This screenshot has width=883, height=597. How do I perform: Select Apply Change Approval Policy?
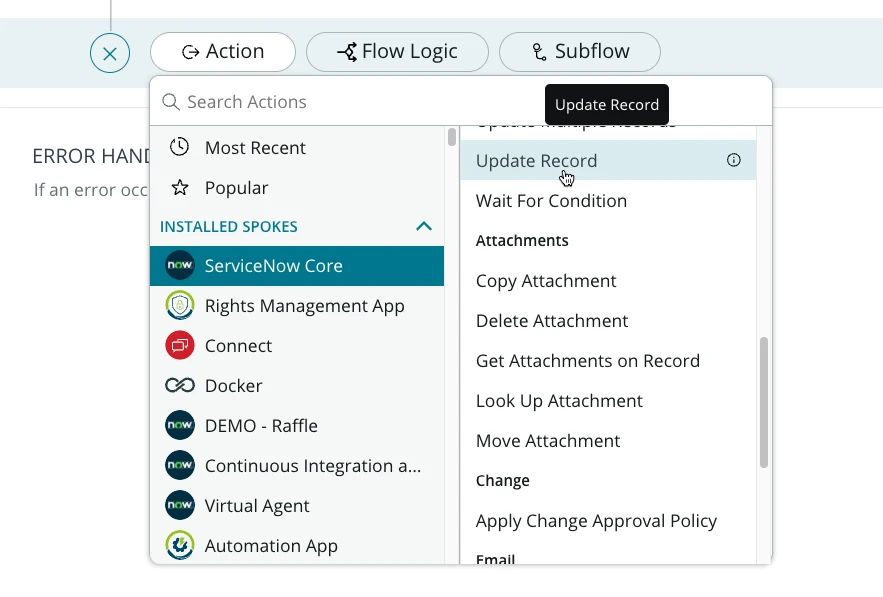click(596, 521)
